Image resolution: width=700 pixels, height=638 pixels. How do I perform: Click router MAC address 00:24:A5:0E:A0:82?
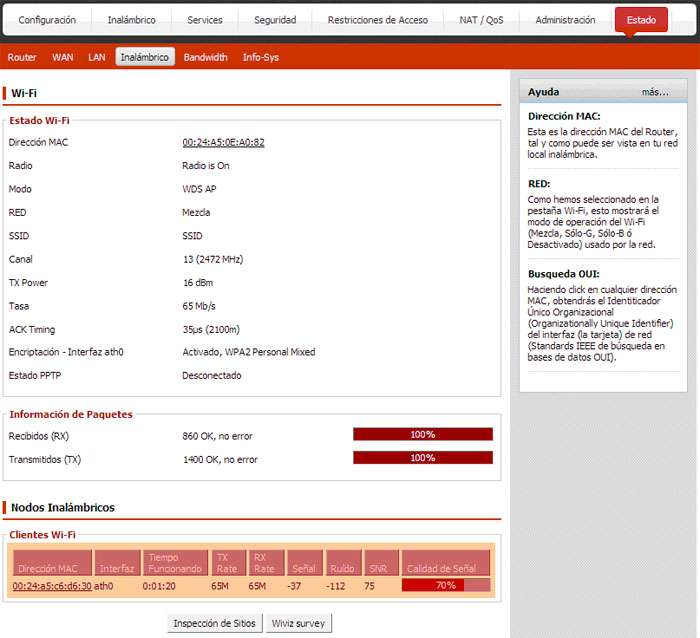tap(223, 142)
